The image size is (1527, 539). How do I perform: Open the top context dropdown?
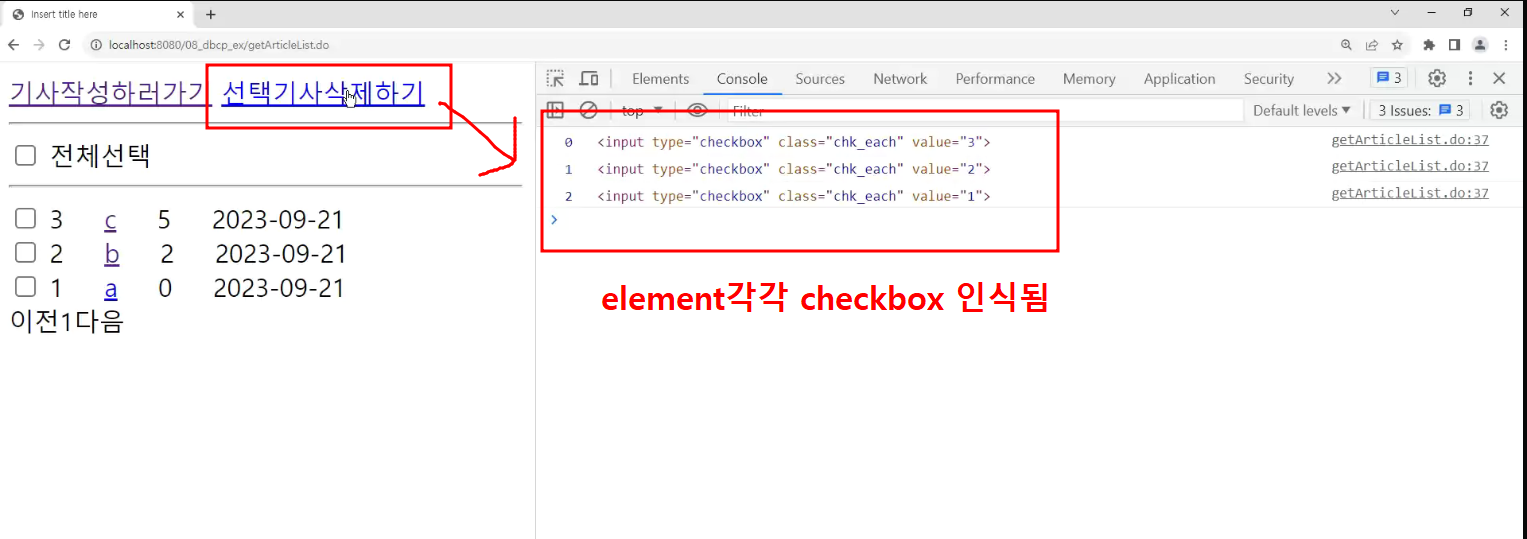click(643, 110)
